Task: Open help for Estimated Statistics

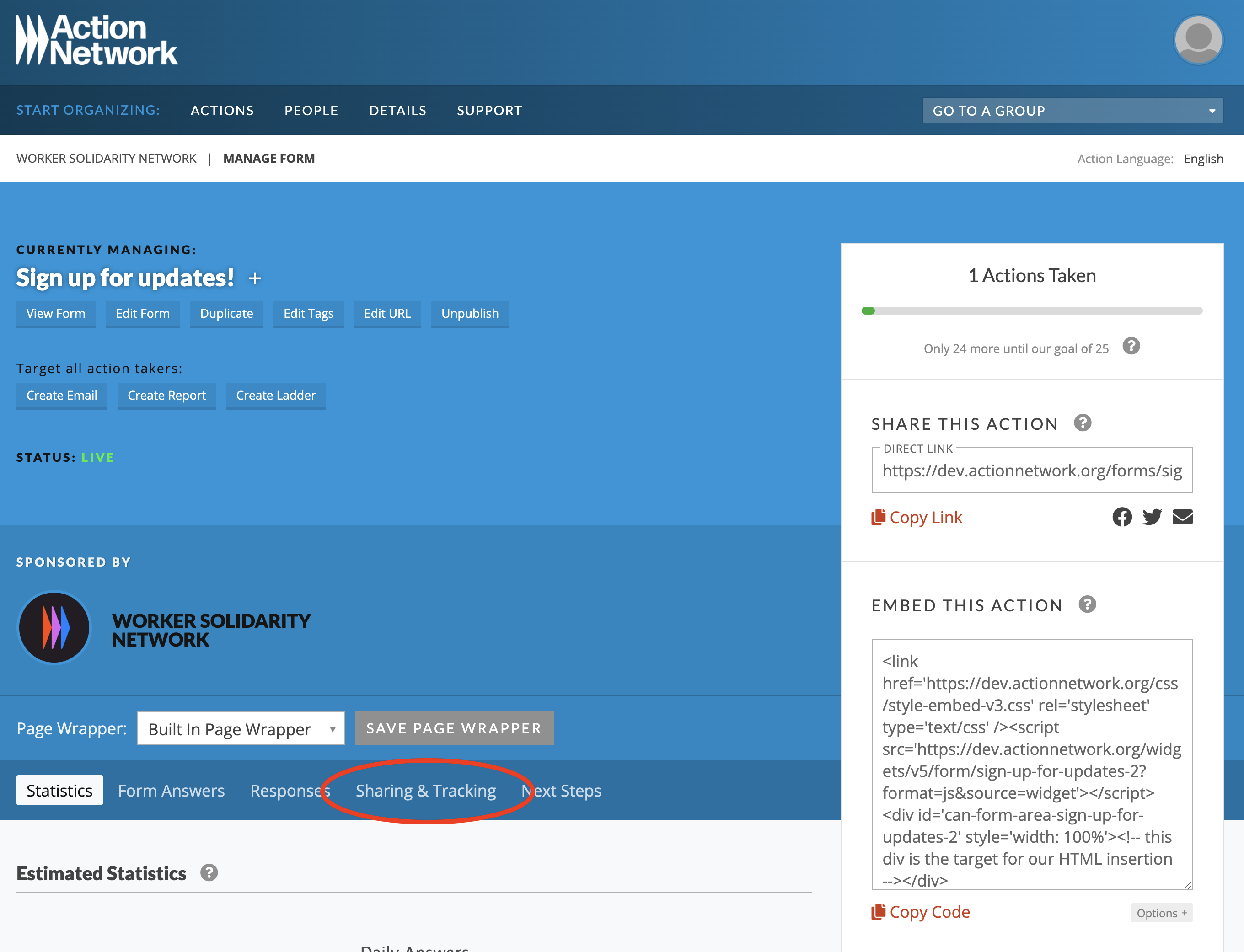Action: click(x=209, y=872)
